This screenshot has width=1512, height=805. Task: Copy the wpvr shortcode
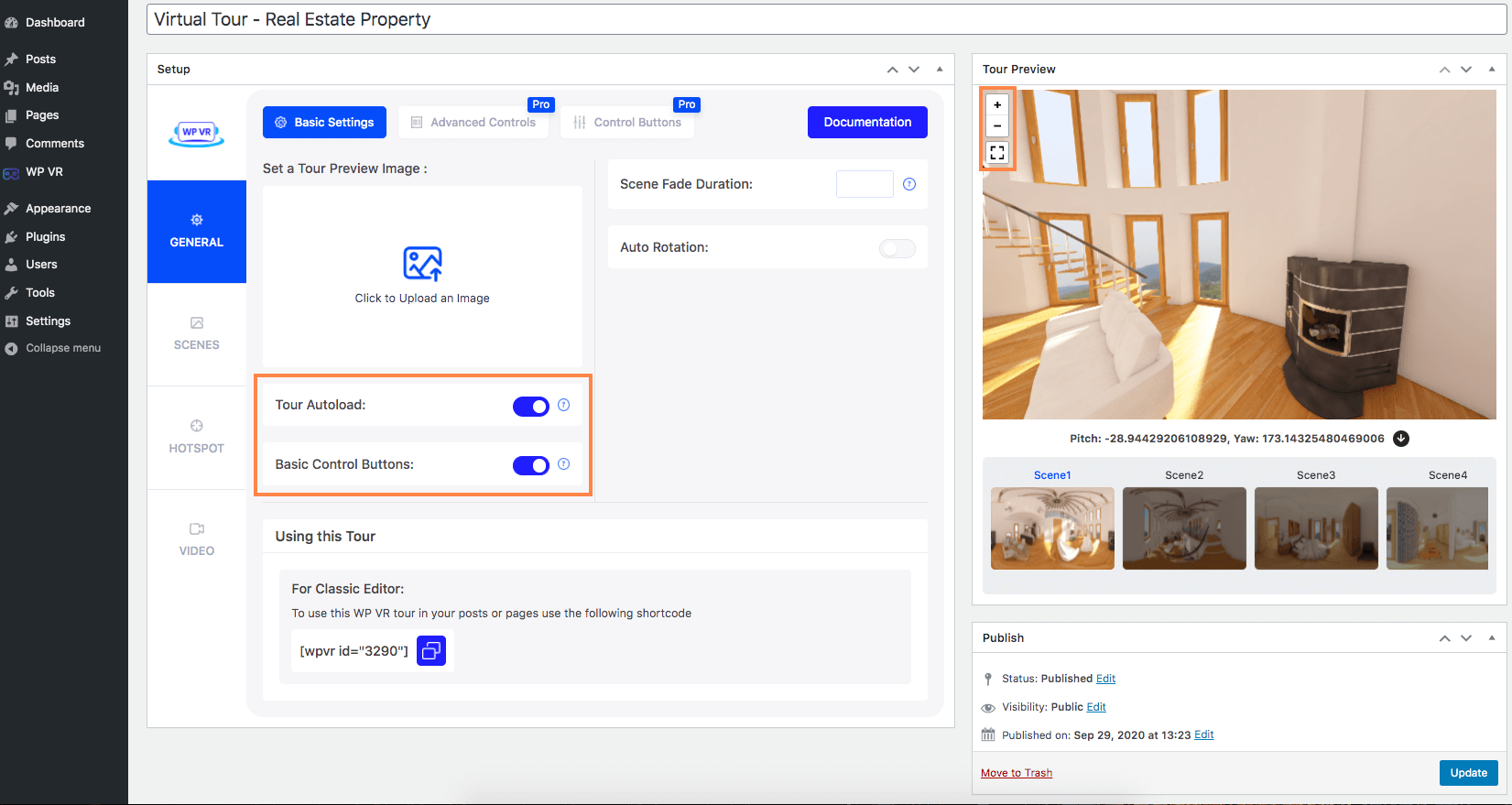(x=430, y=651)
